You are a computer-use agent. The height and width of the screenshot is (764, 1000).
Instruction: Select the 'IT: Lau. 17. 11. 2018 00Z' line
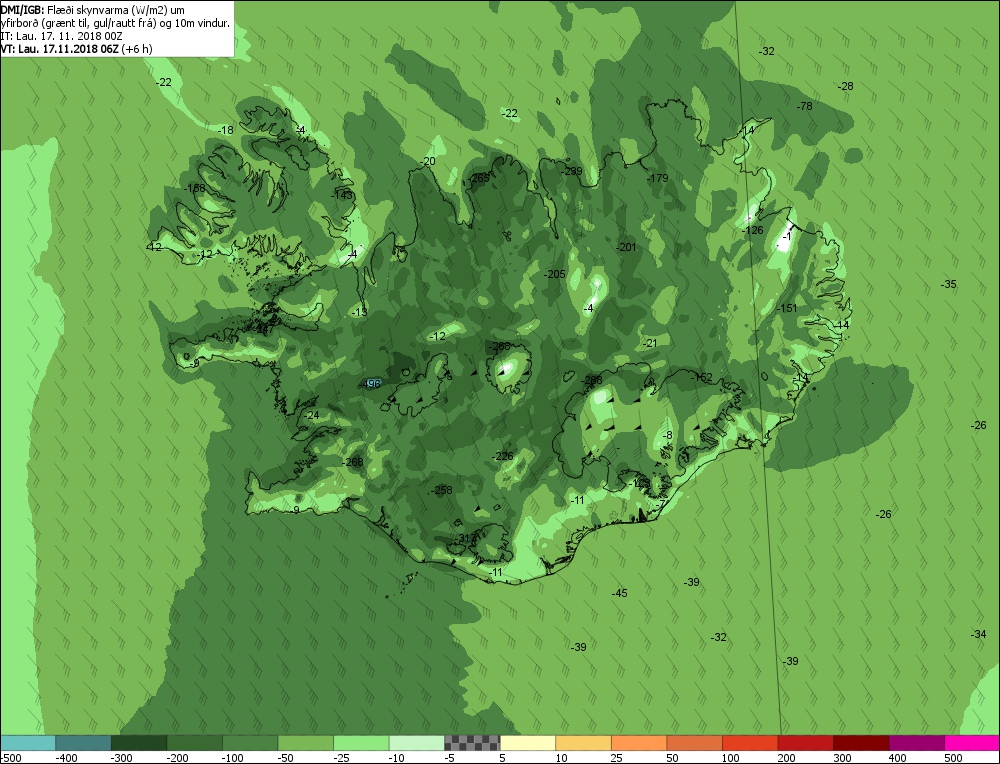coord(61,37)
